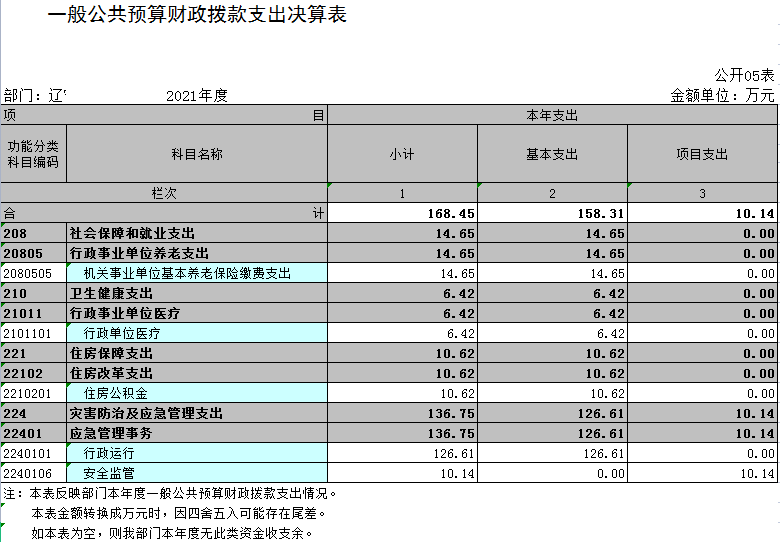Select the 小计 column header
The height and width of the screenshot is (542, 780).
(402, 154)
